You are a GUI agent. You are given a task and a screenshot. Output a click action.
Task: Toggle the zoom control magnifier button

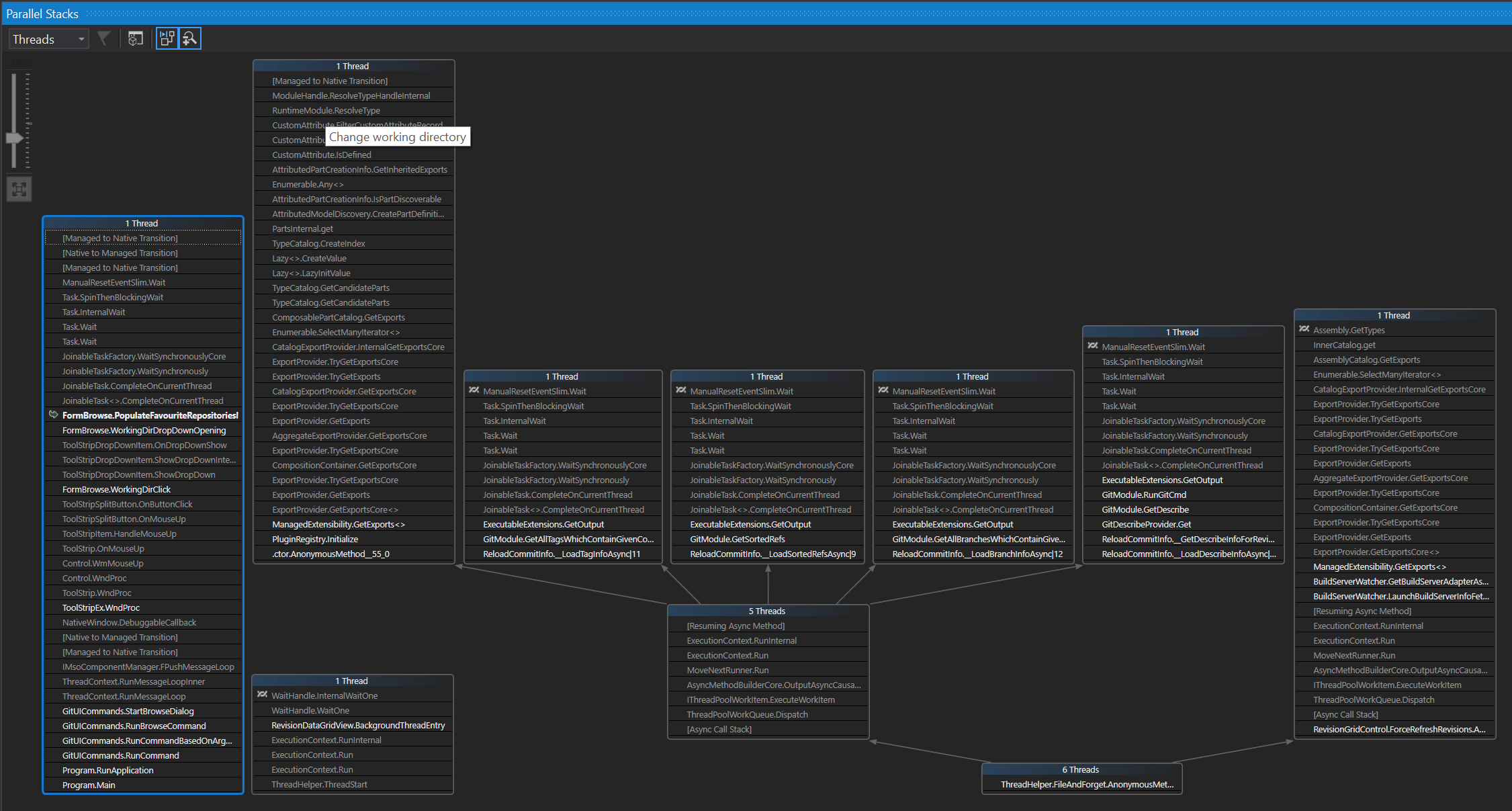point(190,38)
